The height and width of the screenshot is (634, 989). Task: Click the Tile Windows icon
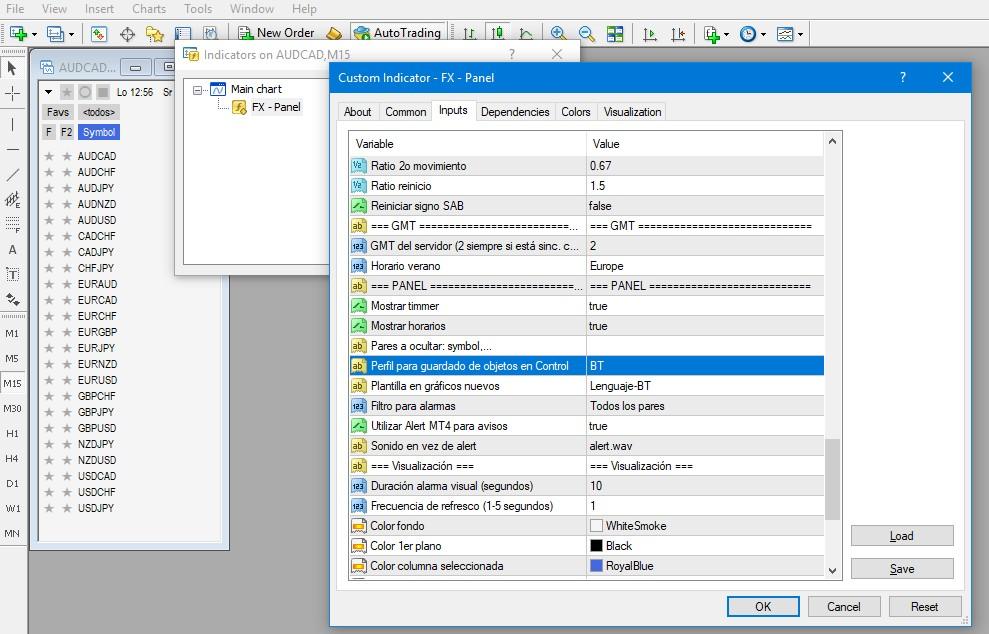pyautogui.click(x=615, y=33)
